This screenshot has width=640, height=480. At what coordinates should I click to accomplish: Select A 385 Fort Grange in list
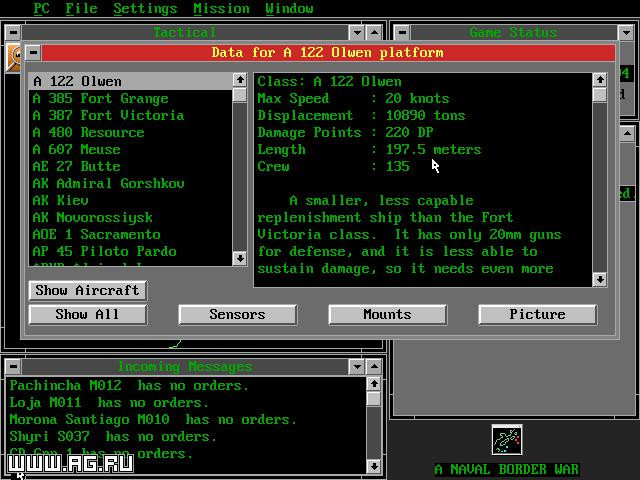131,98
